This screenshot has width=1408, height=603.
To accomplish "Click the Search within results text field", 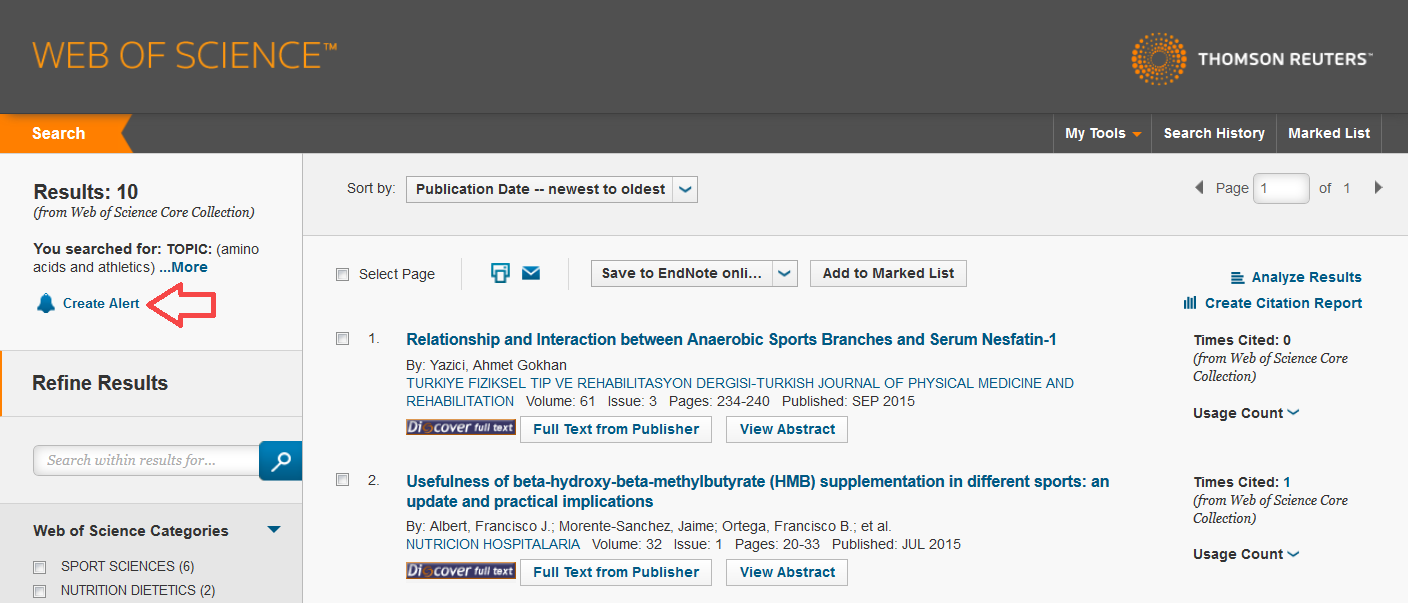I will (146, 460).
